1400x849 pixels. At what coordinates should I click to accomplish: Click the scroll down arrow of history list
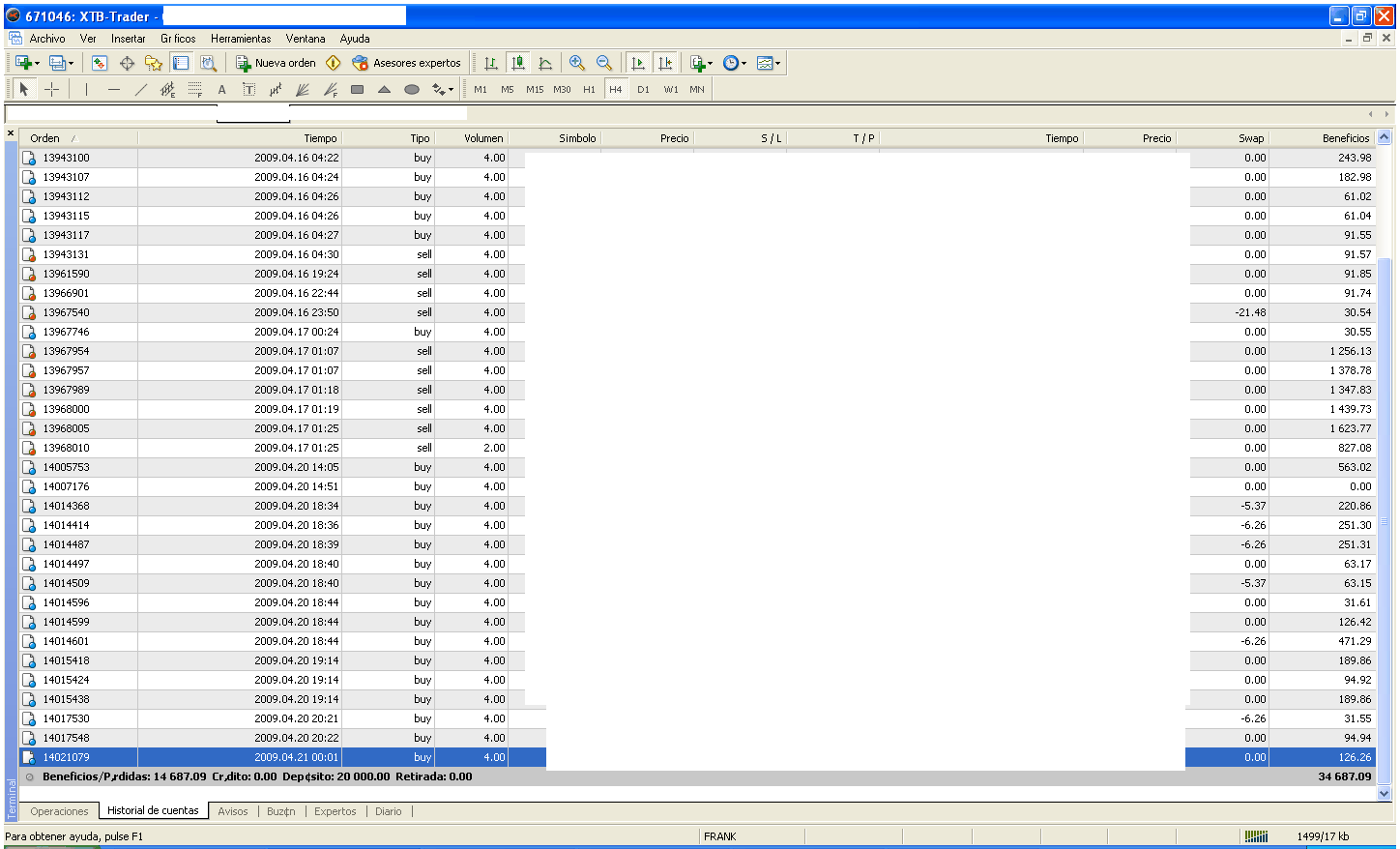[x=1384, y=793]
